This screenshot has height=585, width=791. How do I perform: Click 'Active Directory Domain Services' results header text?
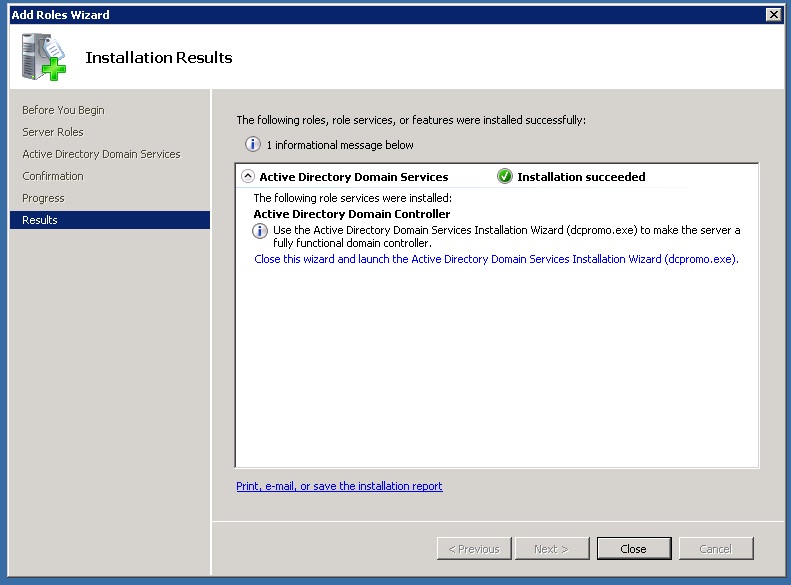(354, 177)
